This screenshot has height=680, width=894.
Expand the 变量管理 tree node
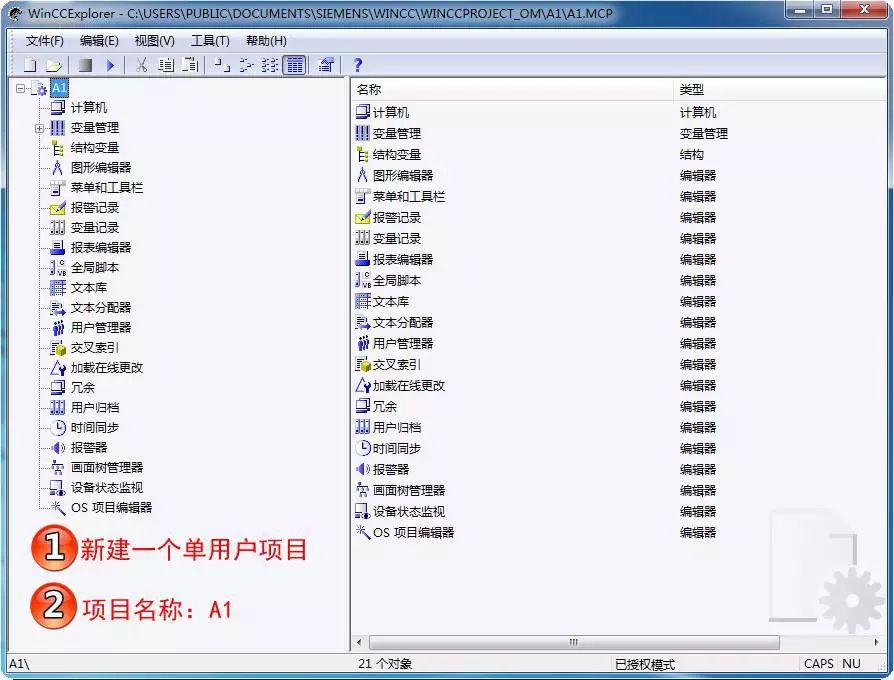tap(39, 128)
